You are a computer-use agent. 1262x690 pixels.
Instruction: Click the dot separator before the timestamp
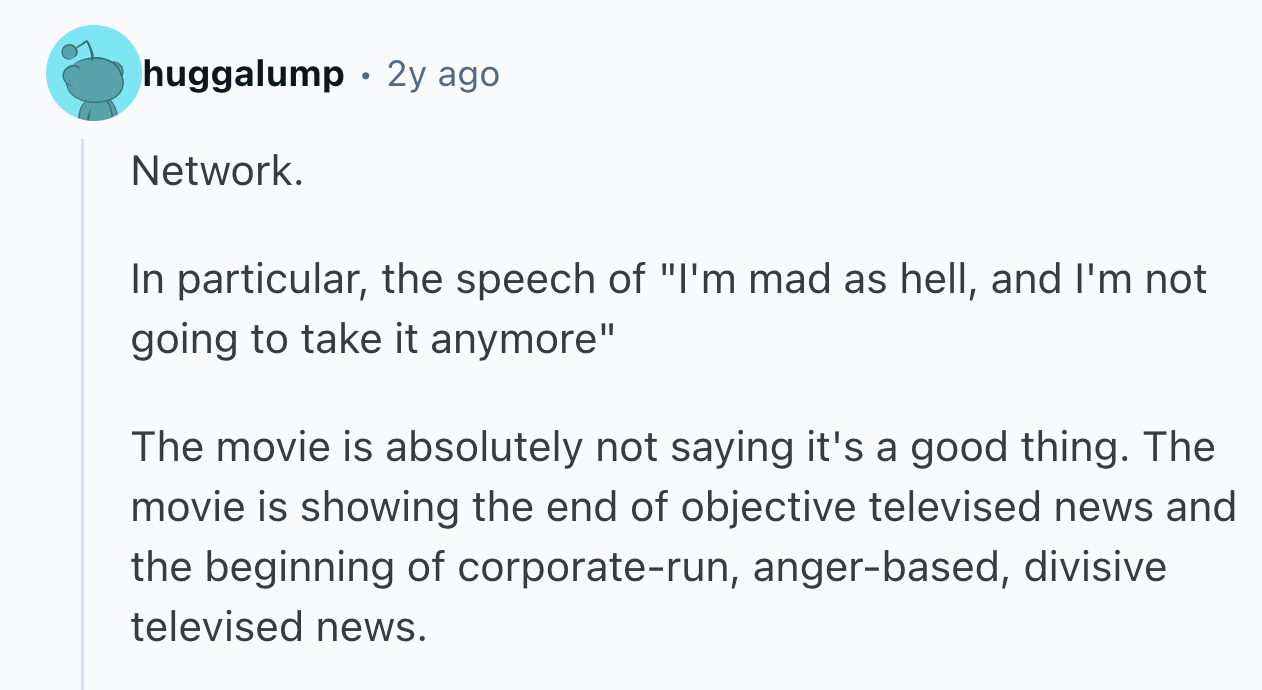(x=366, y=75)
